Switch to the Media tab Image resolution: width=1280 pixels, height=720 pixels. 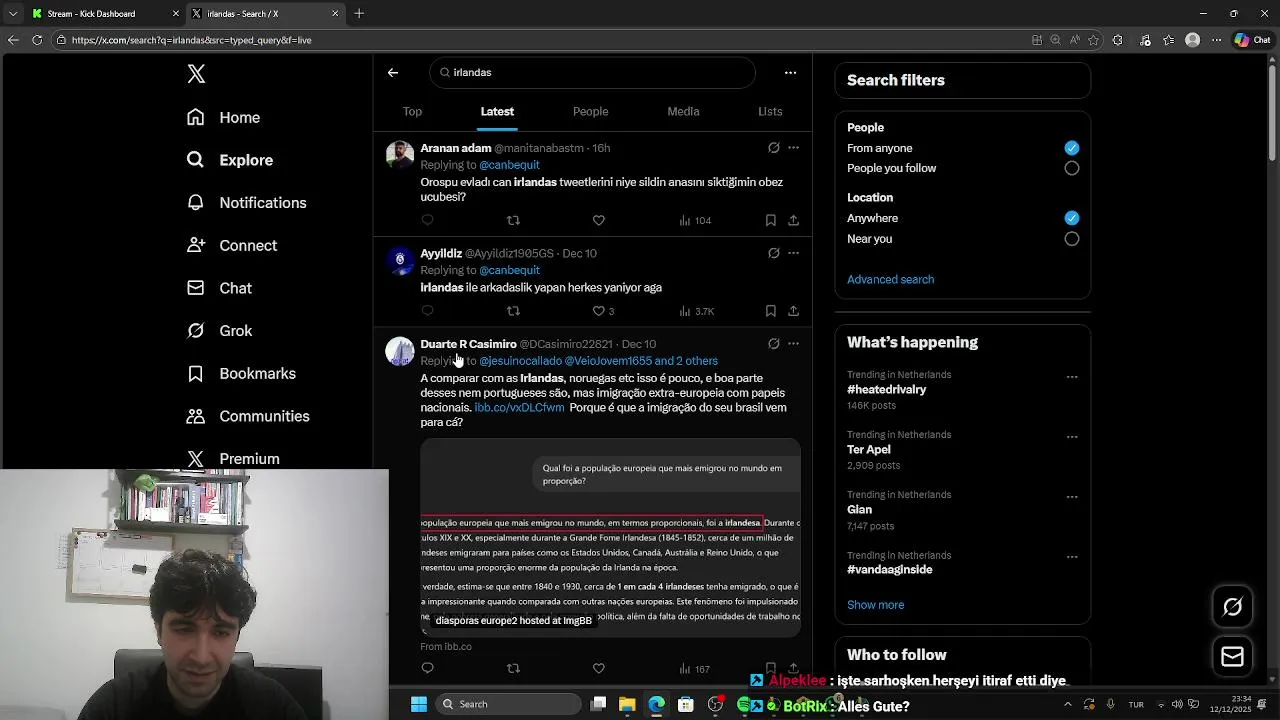point(683,111)
